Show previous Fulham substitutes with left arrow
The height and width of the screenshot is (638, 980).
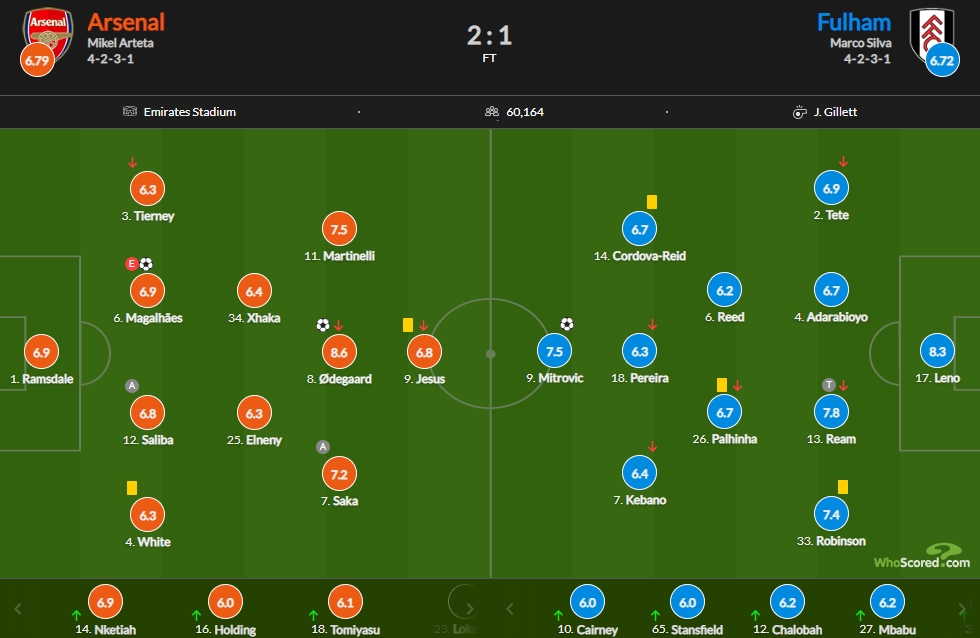[509, 608]
